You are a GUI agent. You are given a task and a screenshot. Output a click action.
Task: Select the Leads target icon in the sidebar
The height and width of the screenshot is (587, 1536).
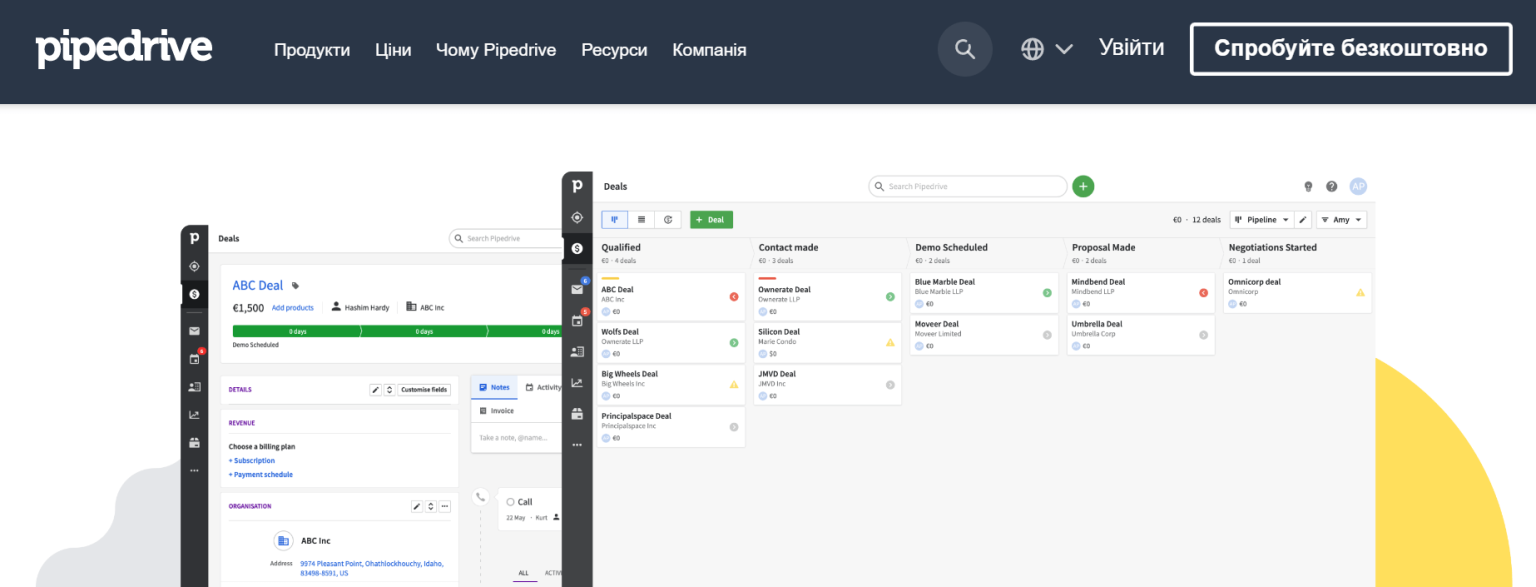click(577, 217)
